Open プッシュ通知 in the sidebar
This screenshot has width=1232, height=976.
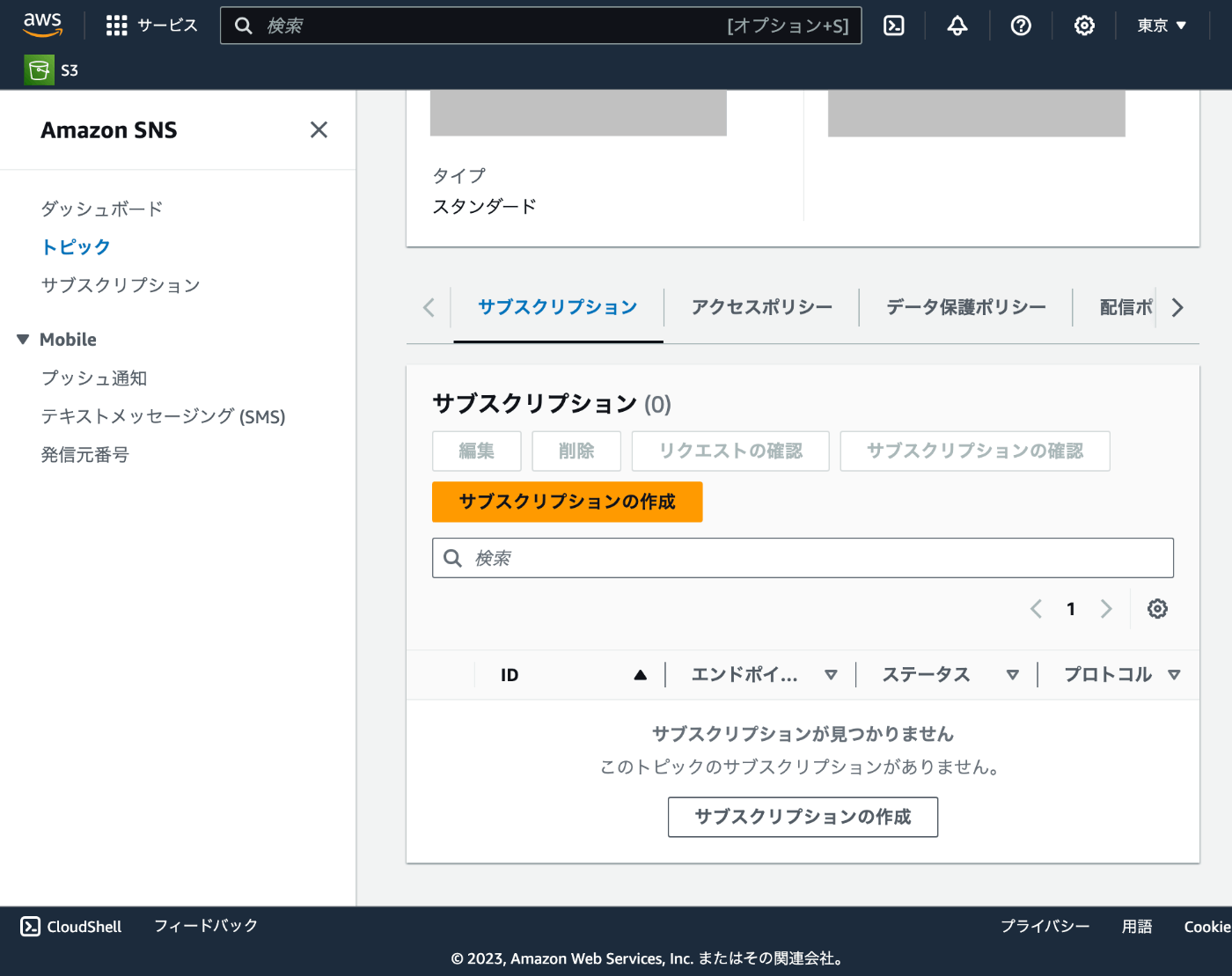point(94,378)
